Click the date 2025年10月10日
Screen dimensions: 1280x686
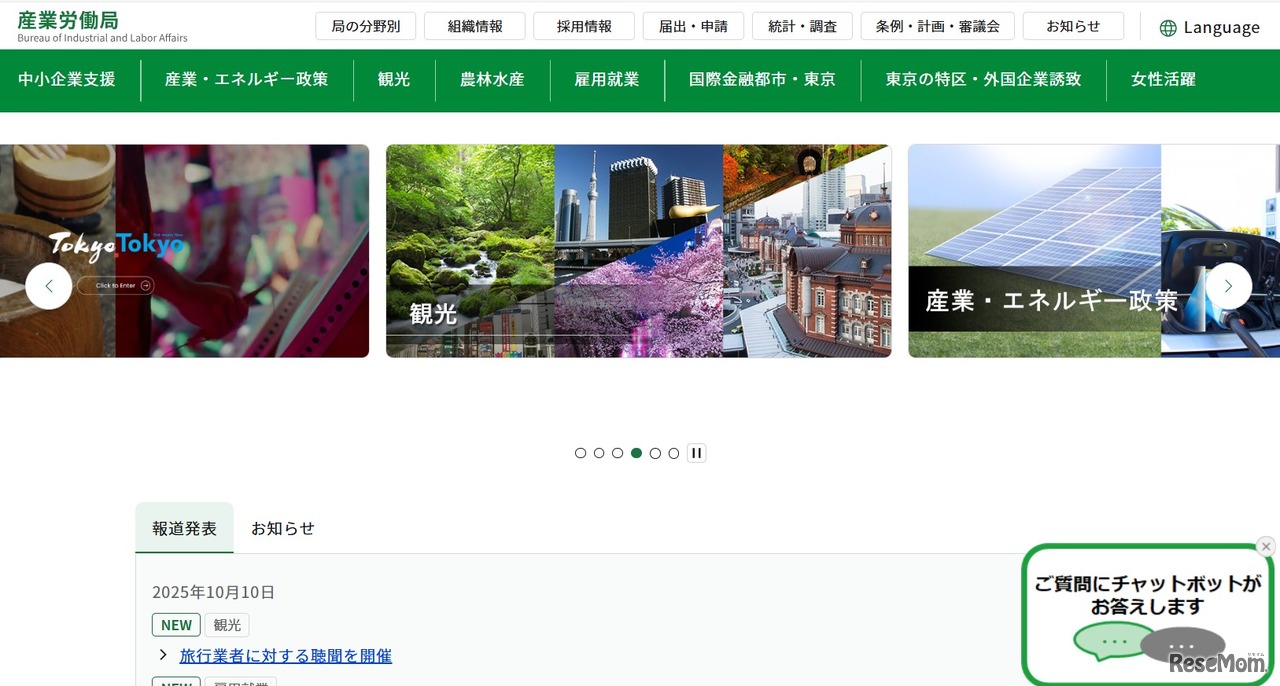click(214, 592)
